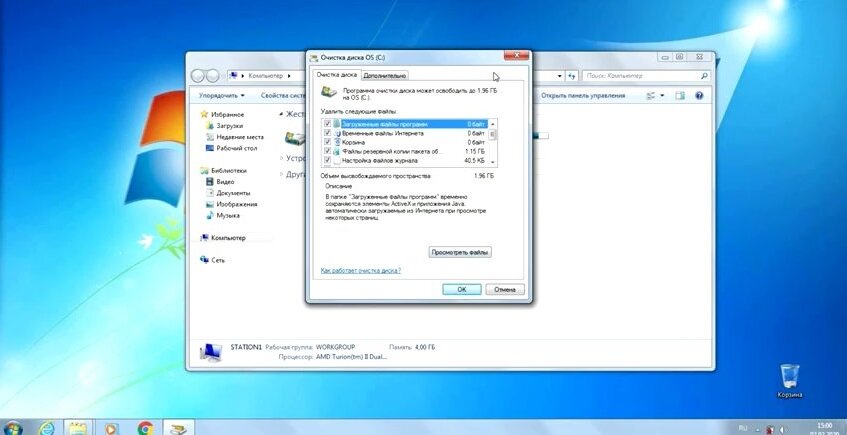Confirm cleanup with the OK button

click(x=461, y=290)
